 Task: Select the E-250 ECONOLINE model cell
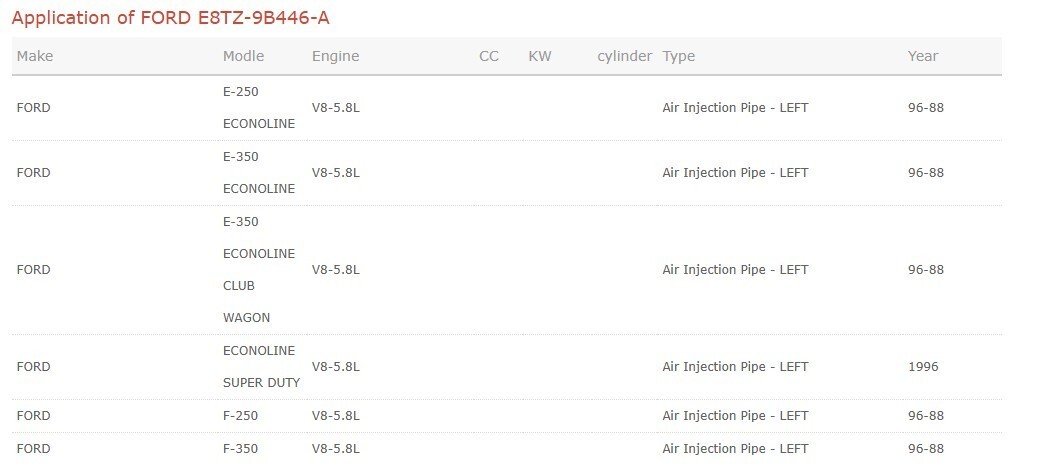(259, 108)
